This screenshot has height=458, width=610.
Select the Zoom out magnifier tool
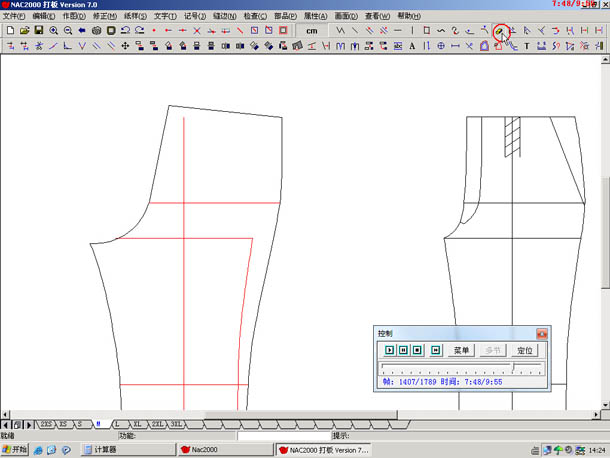click(x=68, y=30)
